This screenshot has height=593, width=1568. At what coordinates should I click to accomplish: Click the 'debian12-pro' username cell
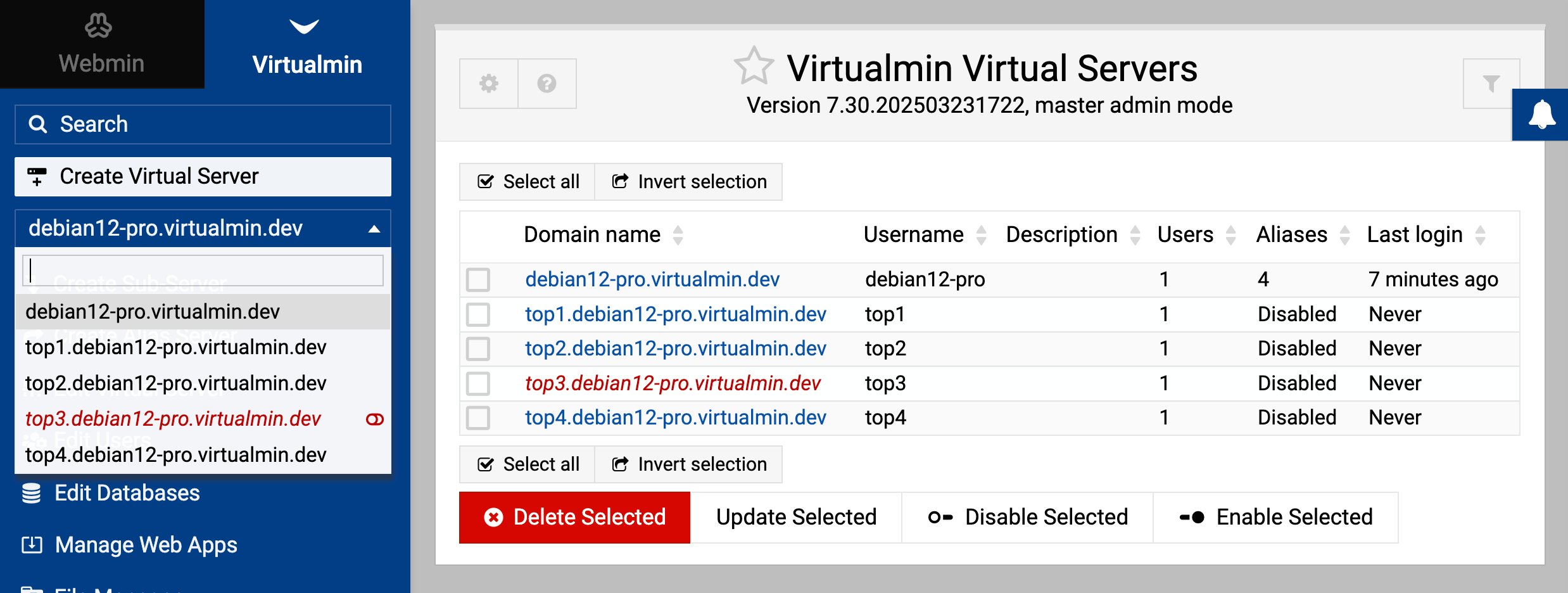pos(925,279)
